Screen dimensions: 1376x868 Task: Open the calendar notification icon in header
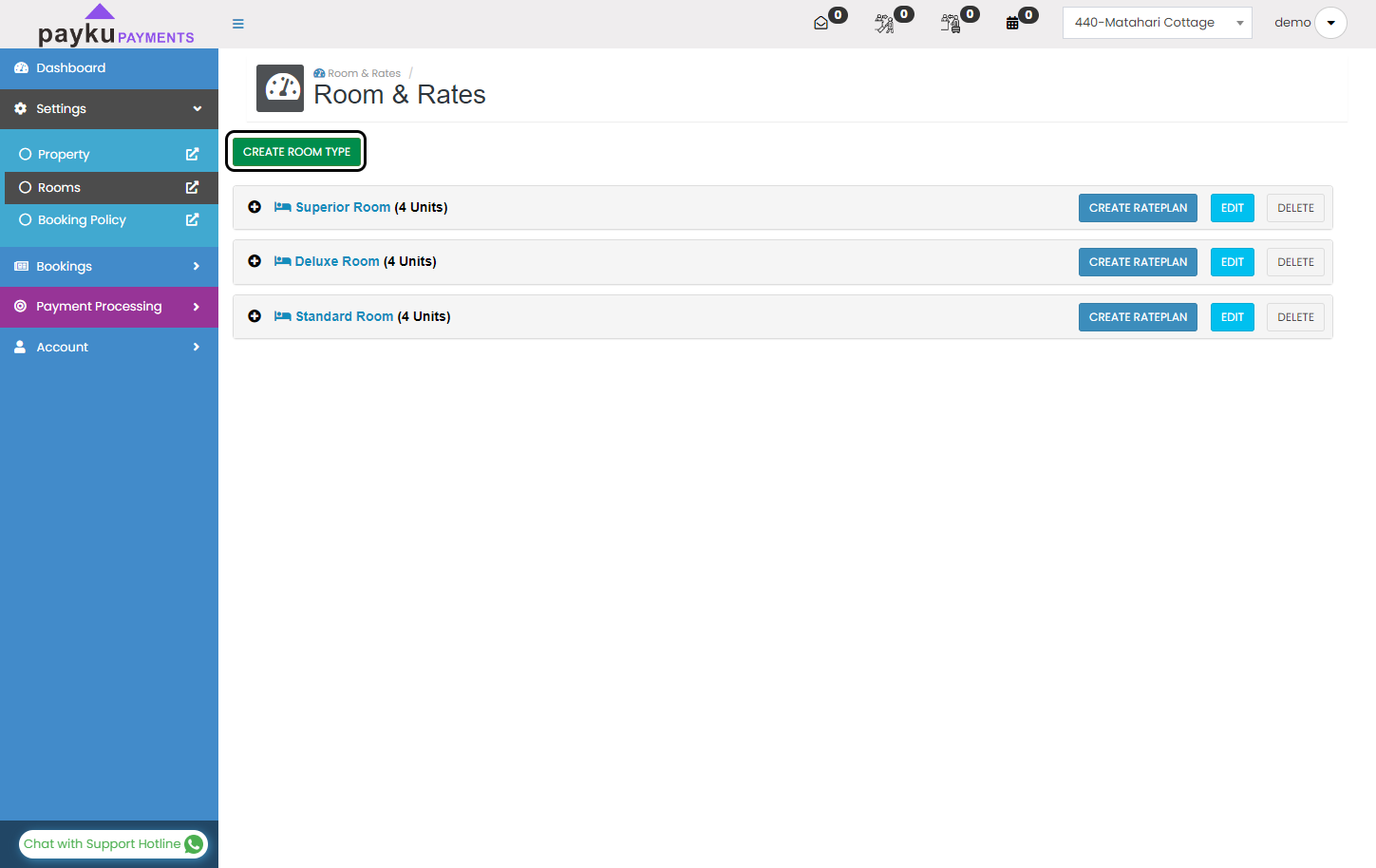point(1012,24)
